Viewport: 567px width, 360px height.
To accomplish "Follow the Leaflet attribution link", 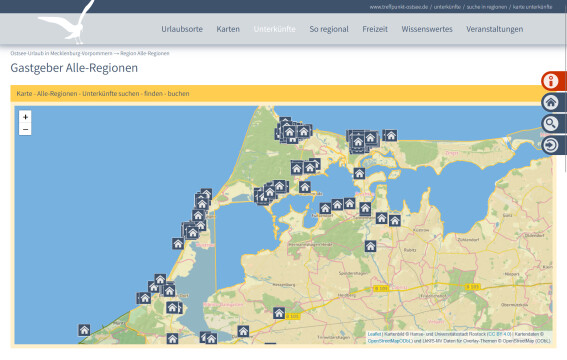I will pyautogui.click(x=374, y=334).
